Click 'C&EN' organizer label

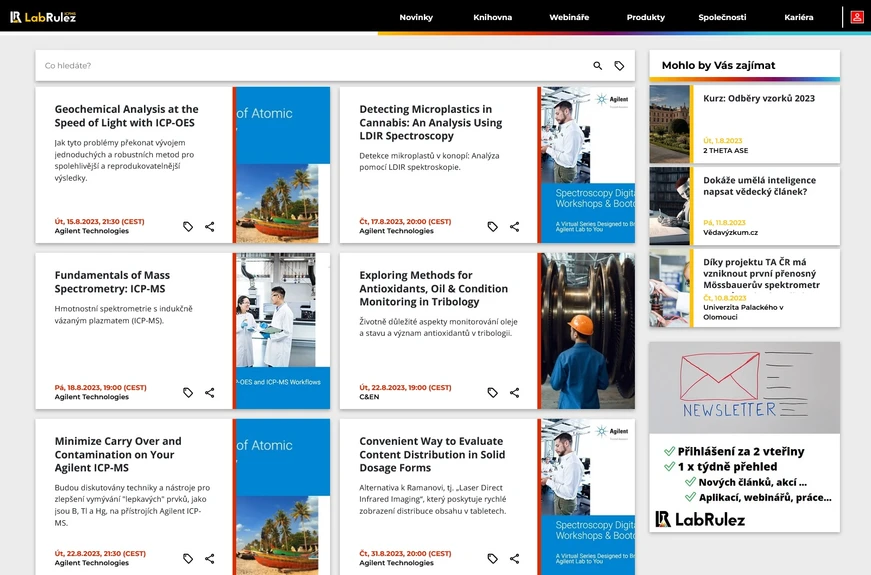pyautogui.click(x=369, y=397)
